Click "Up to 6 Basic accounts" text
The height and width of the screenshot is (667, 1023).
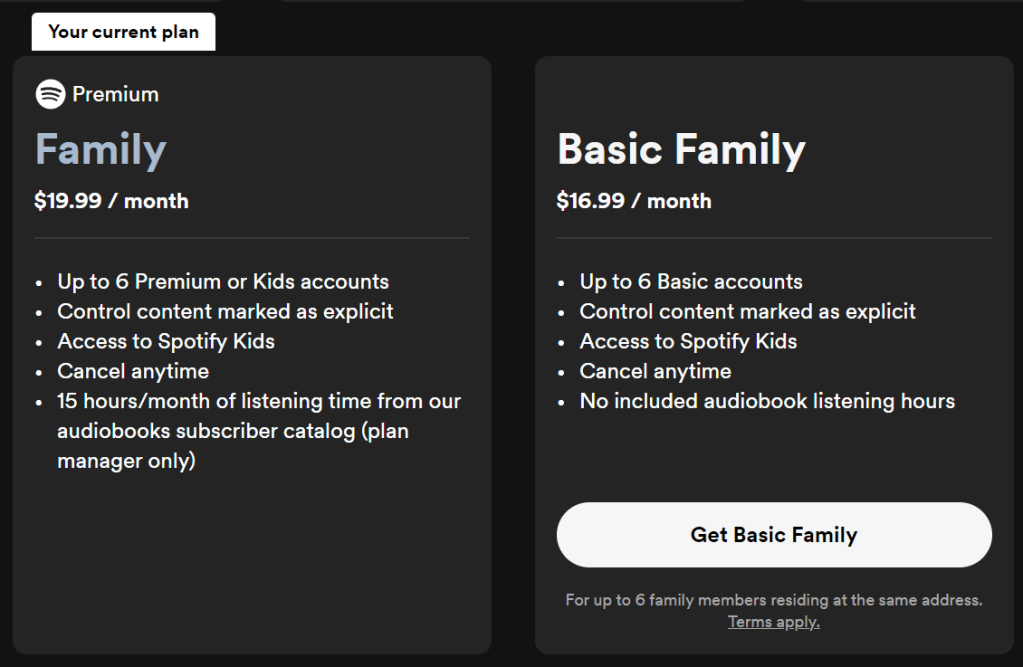tap(691, 281)
